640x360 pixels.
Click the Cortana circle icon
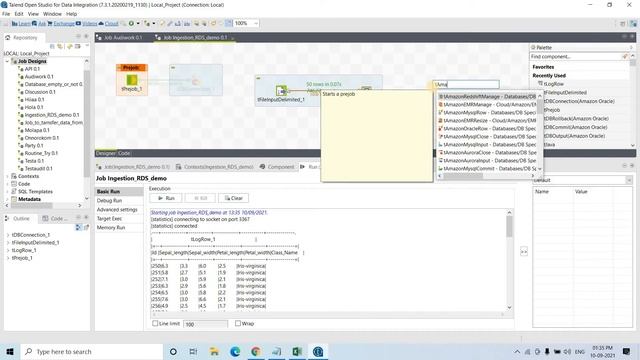tap(173, 351)
